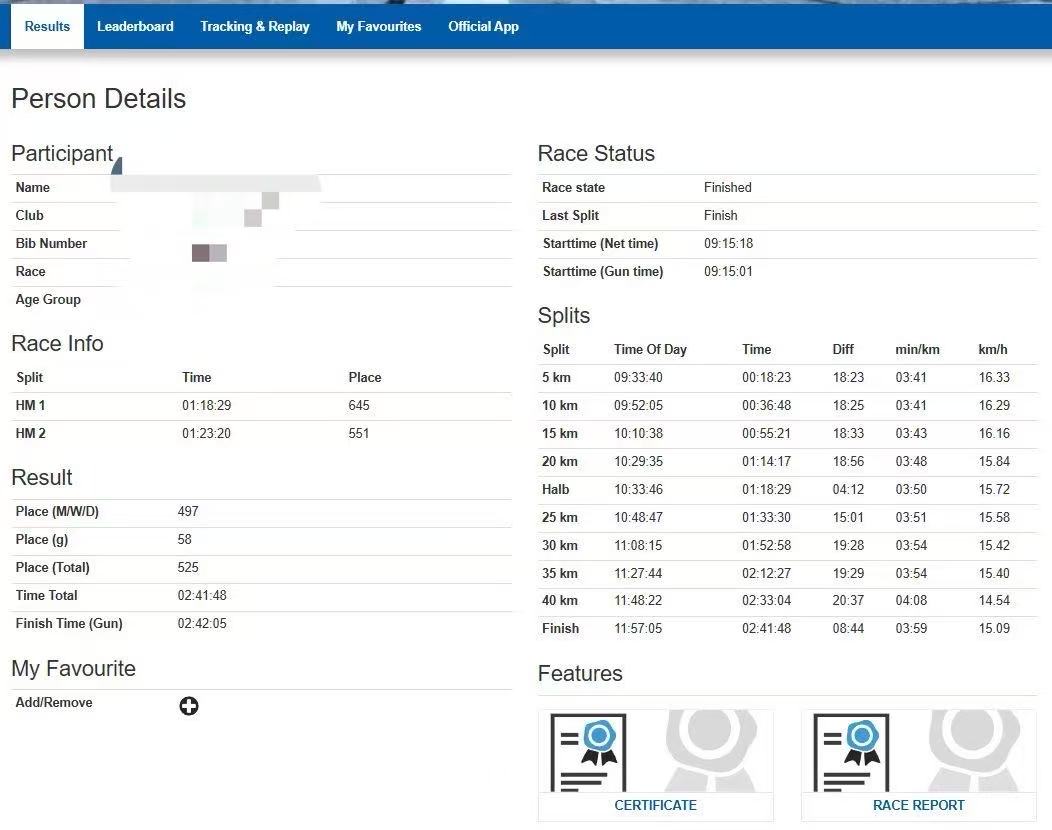Click the Add/Remove favourite plus icon
Viewport: 1052px width, 830px height.
tap(189, 706)
